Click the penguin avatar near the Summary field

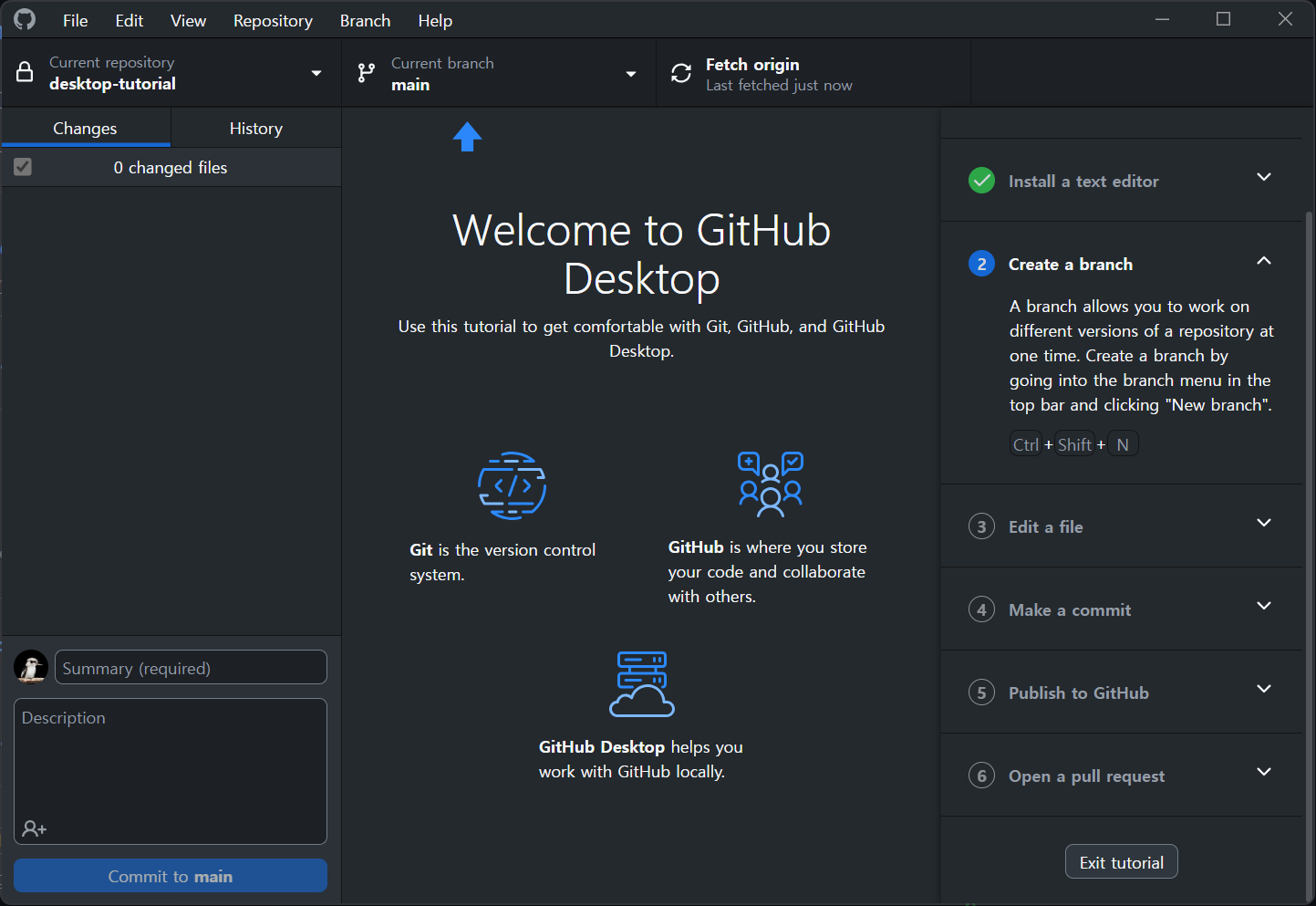pyautogui.click(x=31, y=667)
